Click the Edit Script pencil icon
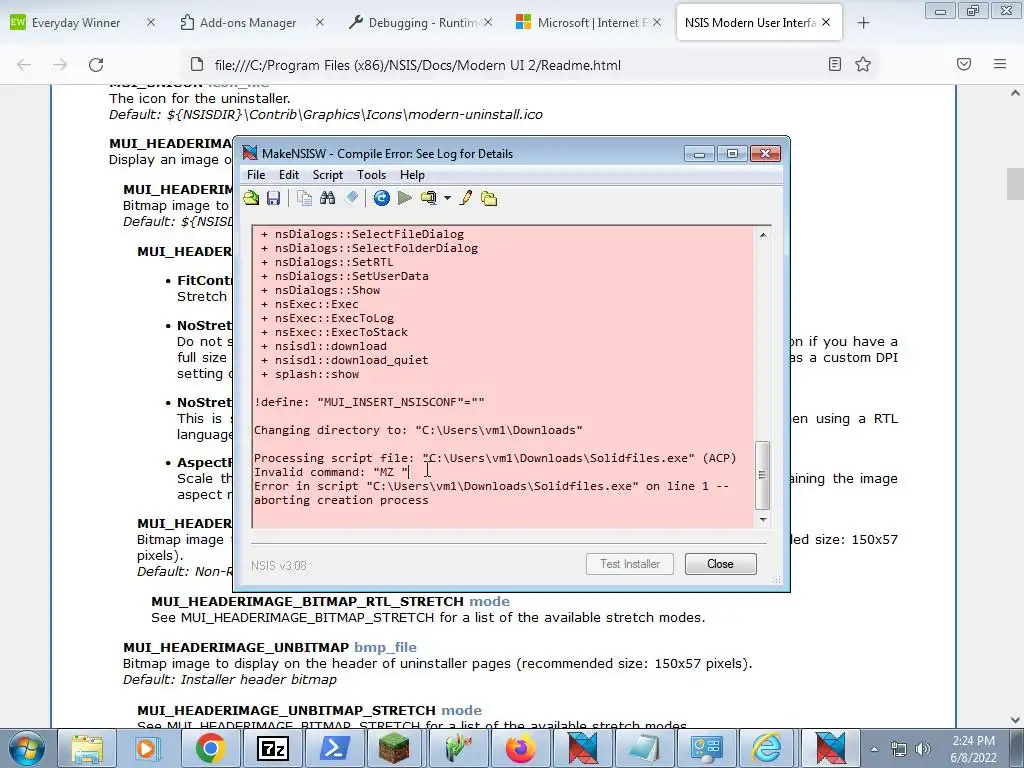This screenshot has height=768, width=1024. click(466, 198)
